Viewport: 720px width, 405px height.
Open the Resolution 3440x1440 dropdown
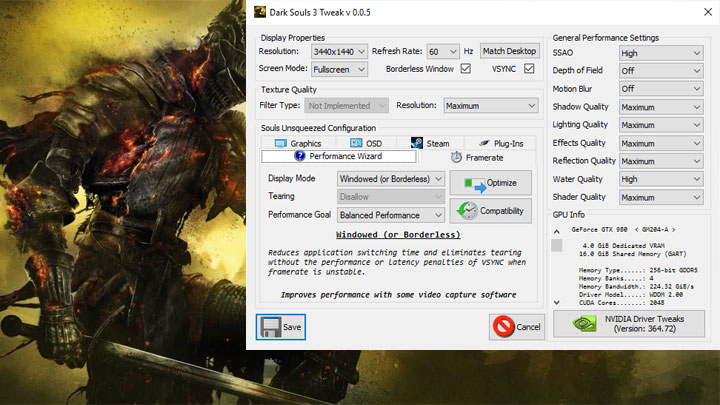pos(331,51)
